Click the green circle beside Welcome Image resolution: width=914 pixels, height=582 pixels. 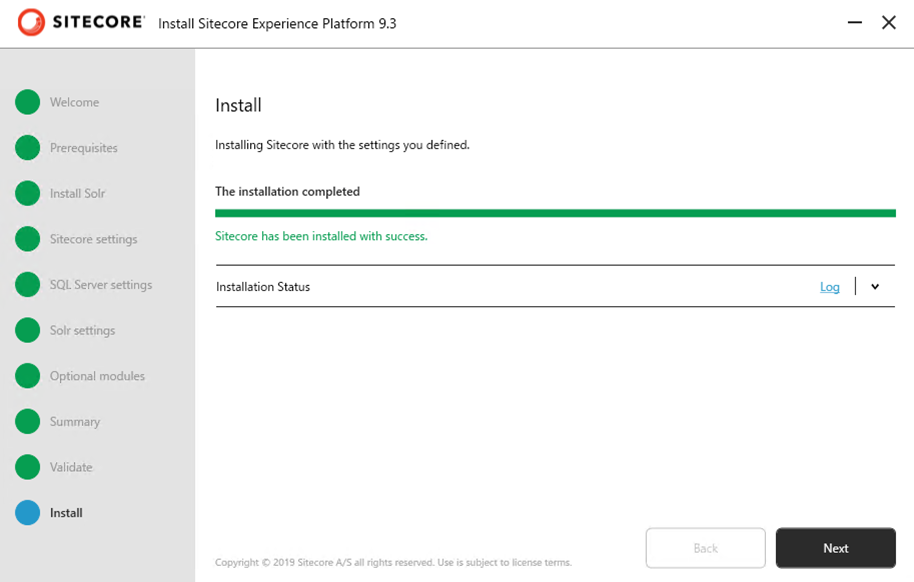tap(28, 102)
